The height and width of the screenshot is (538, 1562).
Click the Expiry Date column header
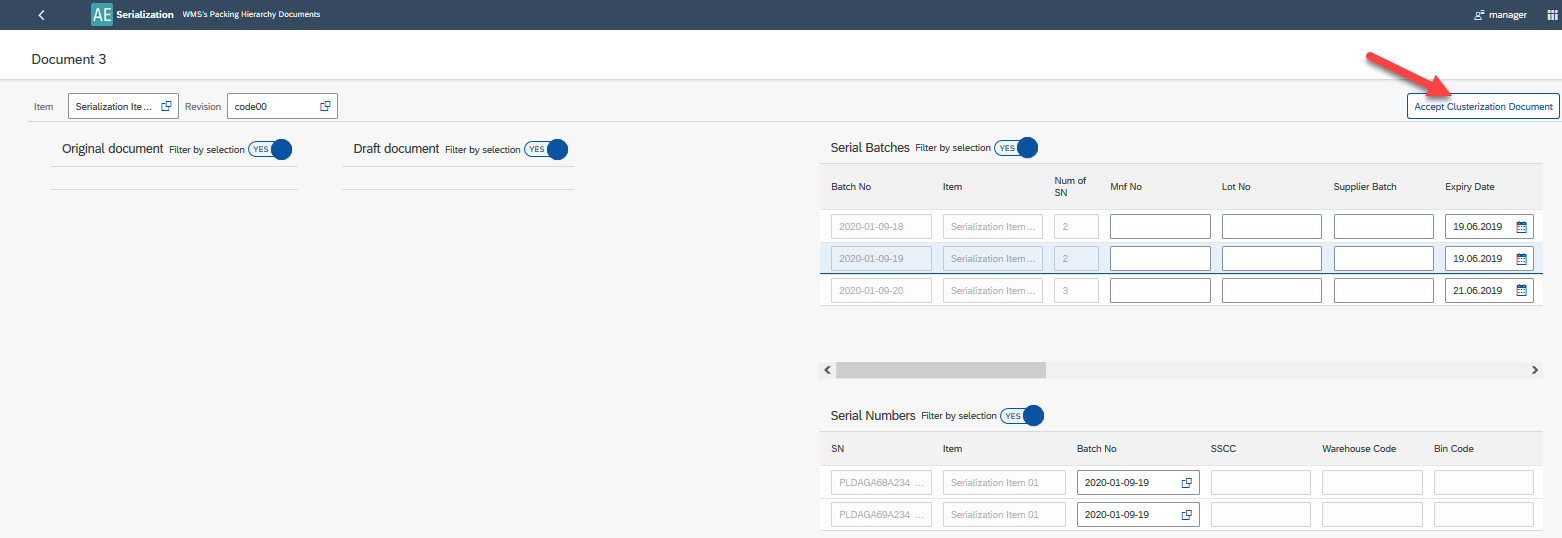[x=1471, y=187]
